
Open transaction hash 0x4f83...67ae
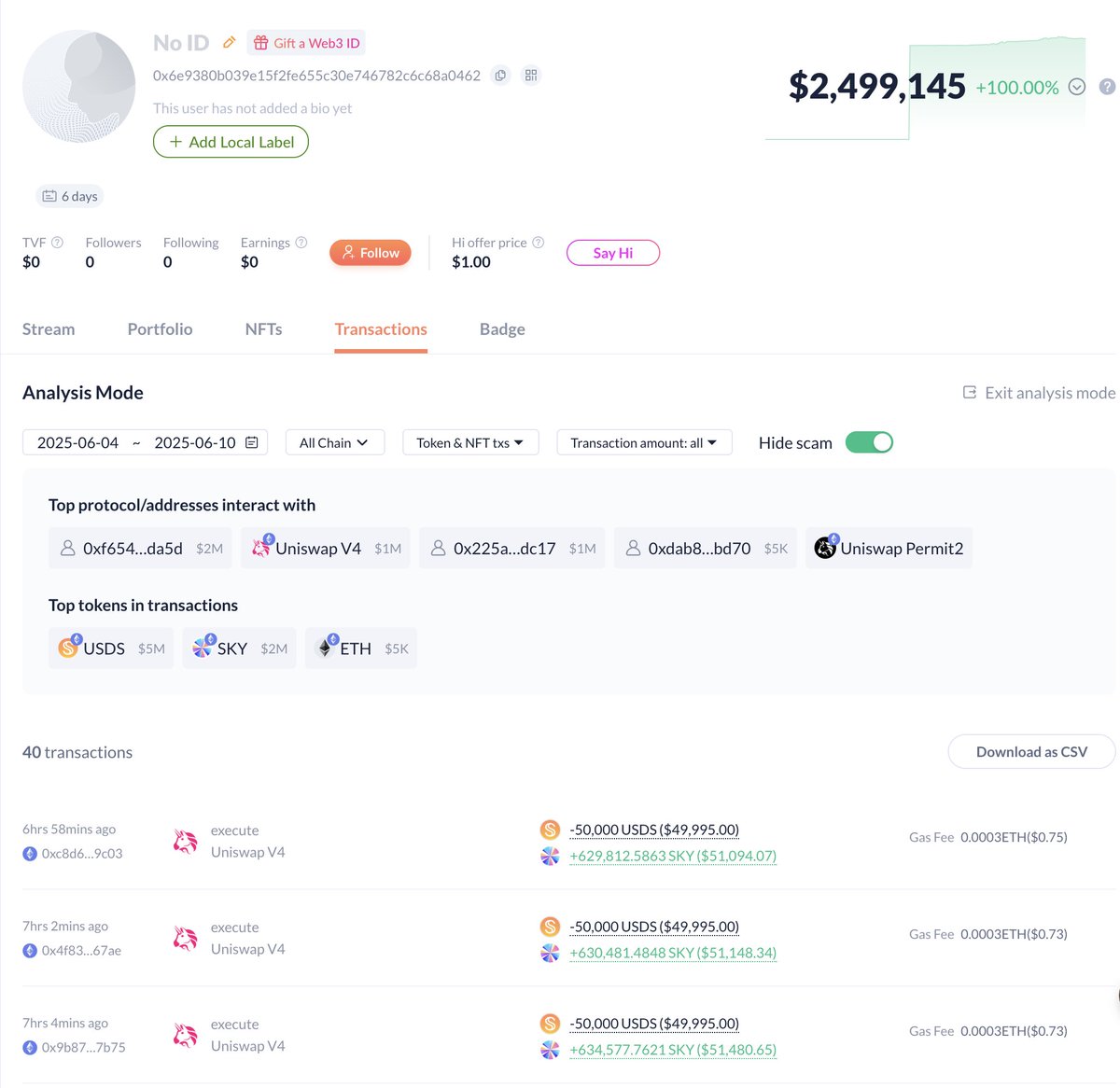tap(81, 951)
